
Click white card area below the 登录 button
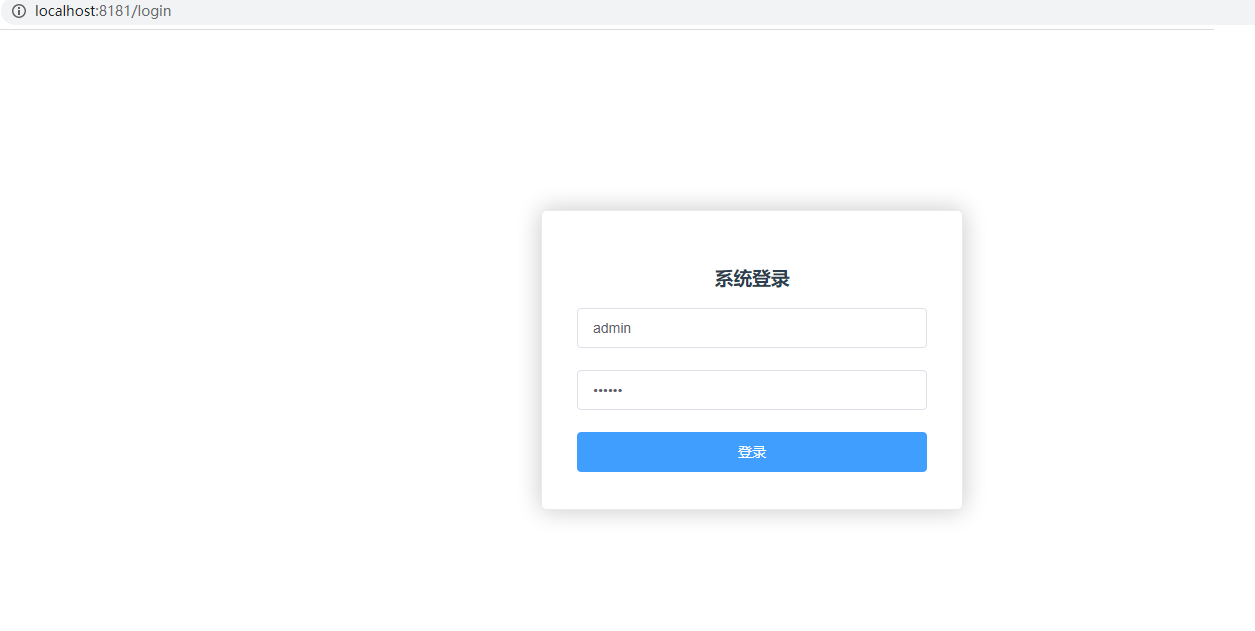pos(752,490)
